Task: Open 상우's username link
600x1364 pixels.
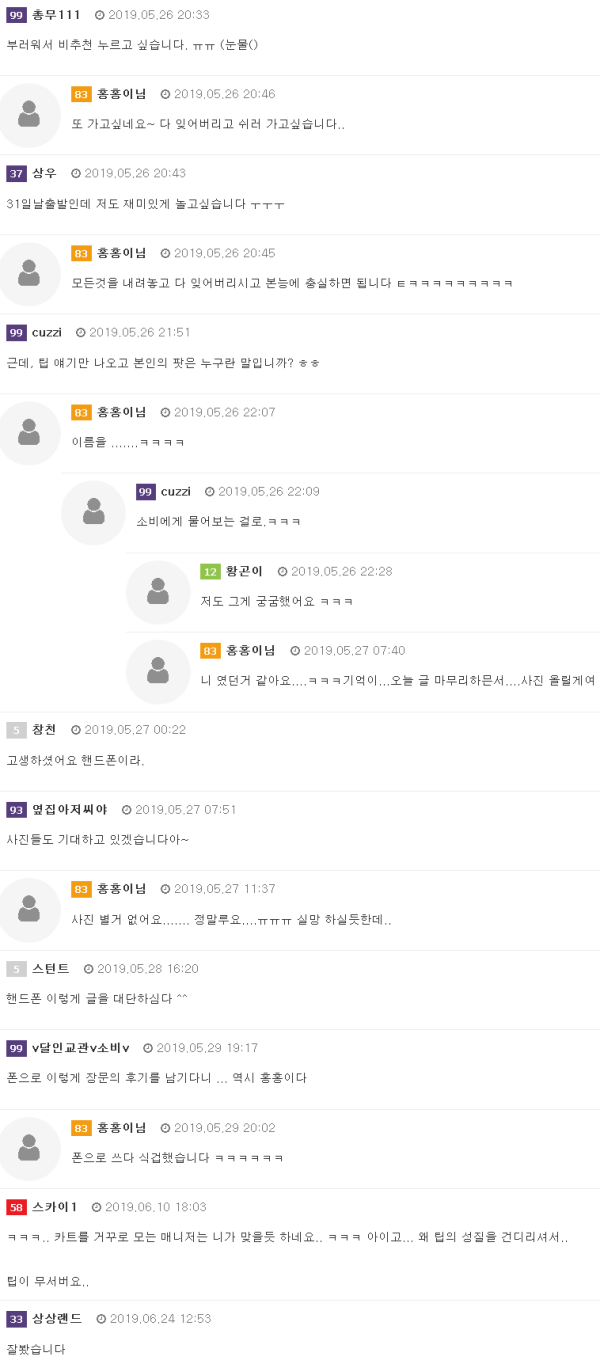Action: pyautogui.click(x=45, y=174)
